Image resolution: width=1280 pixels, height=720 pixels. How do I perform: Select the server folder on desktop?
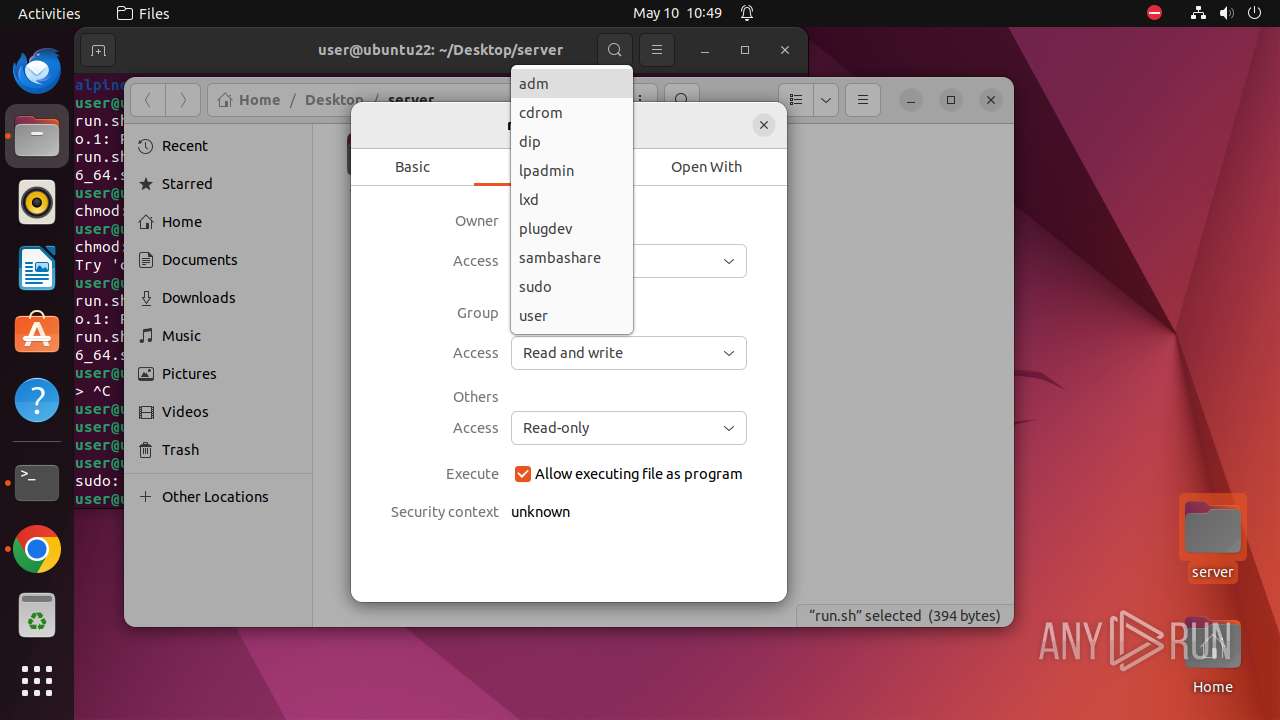[1212, 538]
